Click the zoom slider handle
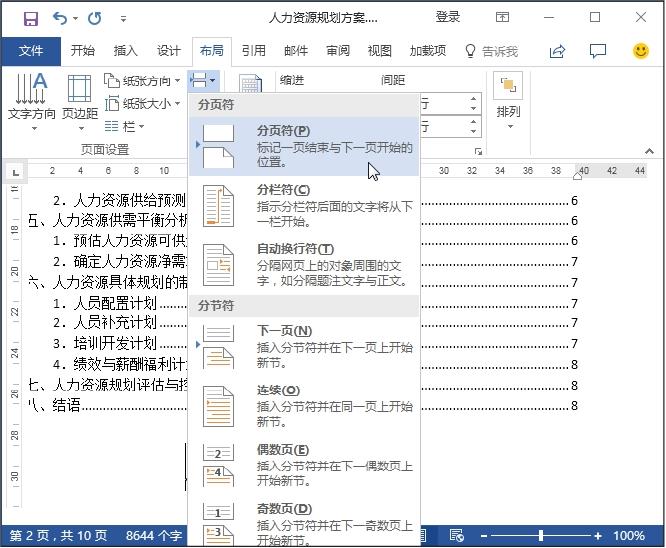The height and width of the screenshot is (548, 666). tap(541, 536)
